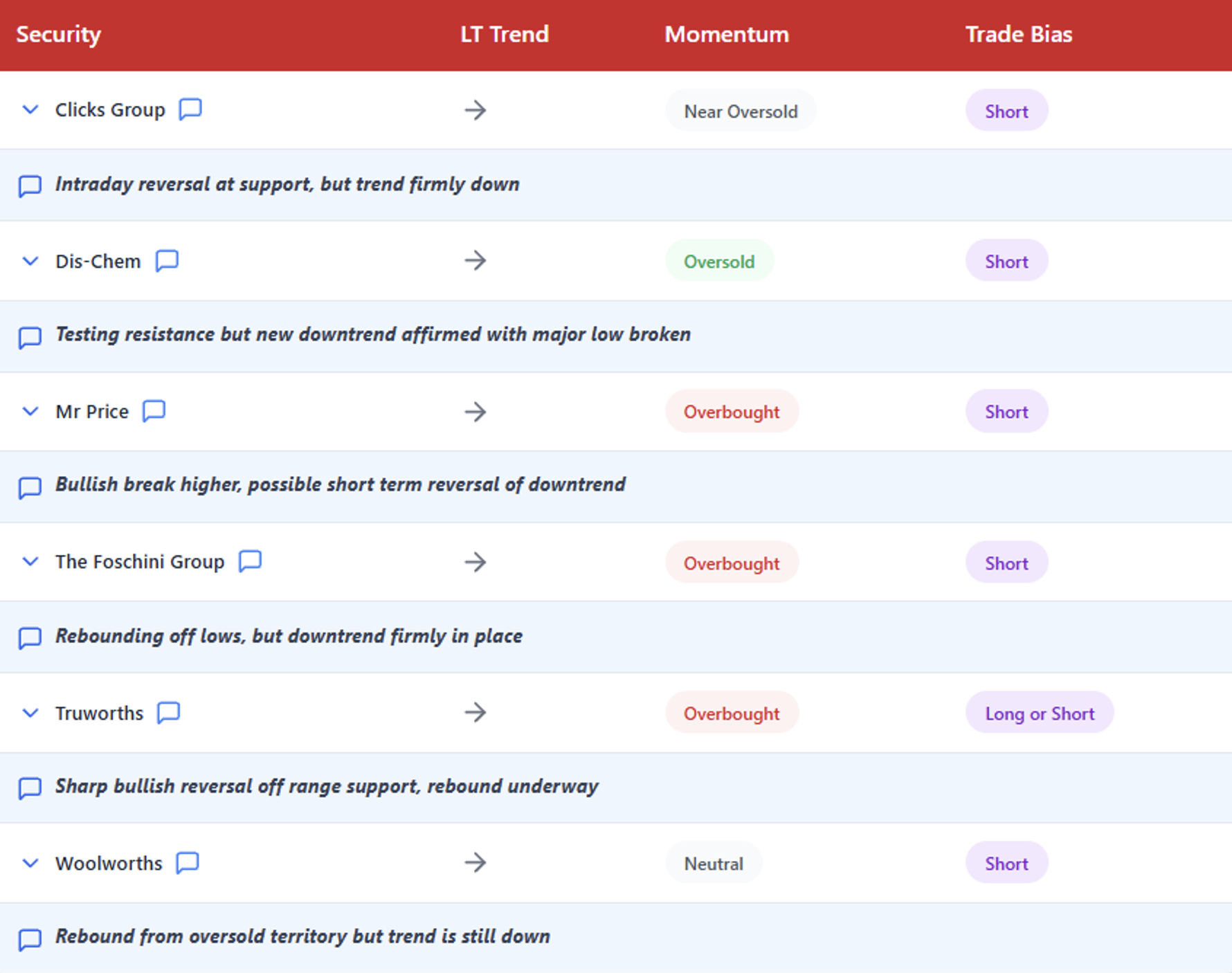Screen dimensions: 1232x973
Task: Click comment icon before 'Rebounding off lows' note
Action: (30, 637)
